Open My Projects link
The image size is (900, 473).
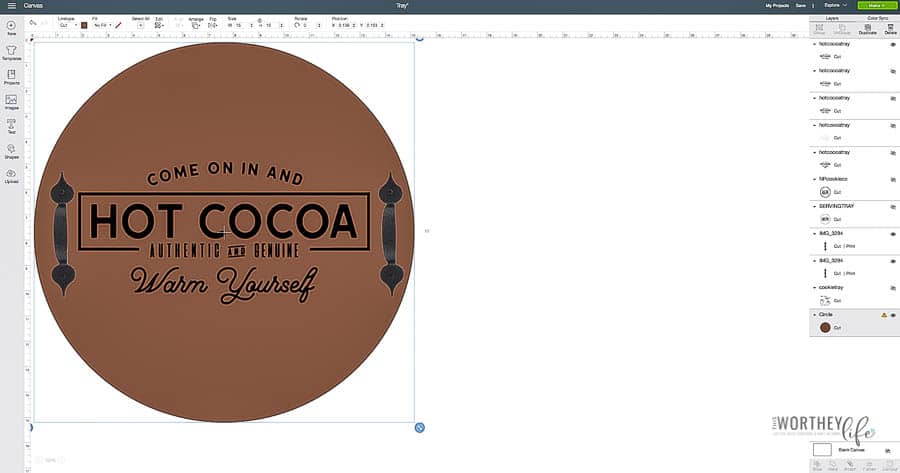777,6
